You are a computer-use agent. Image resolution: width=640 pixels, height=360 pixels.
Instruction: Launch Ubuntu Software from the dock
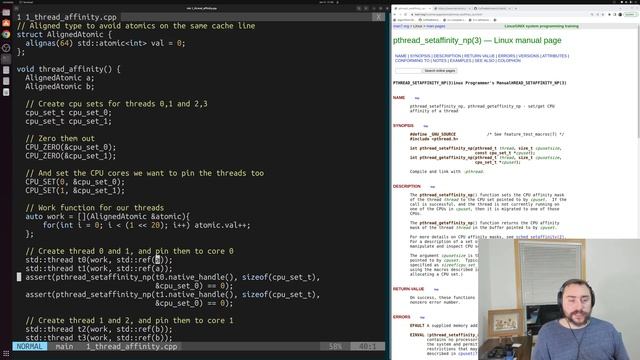pyautogui.click(x=6, y=23)
